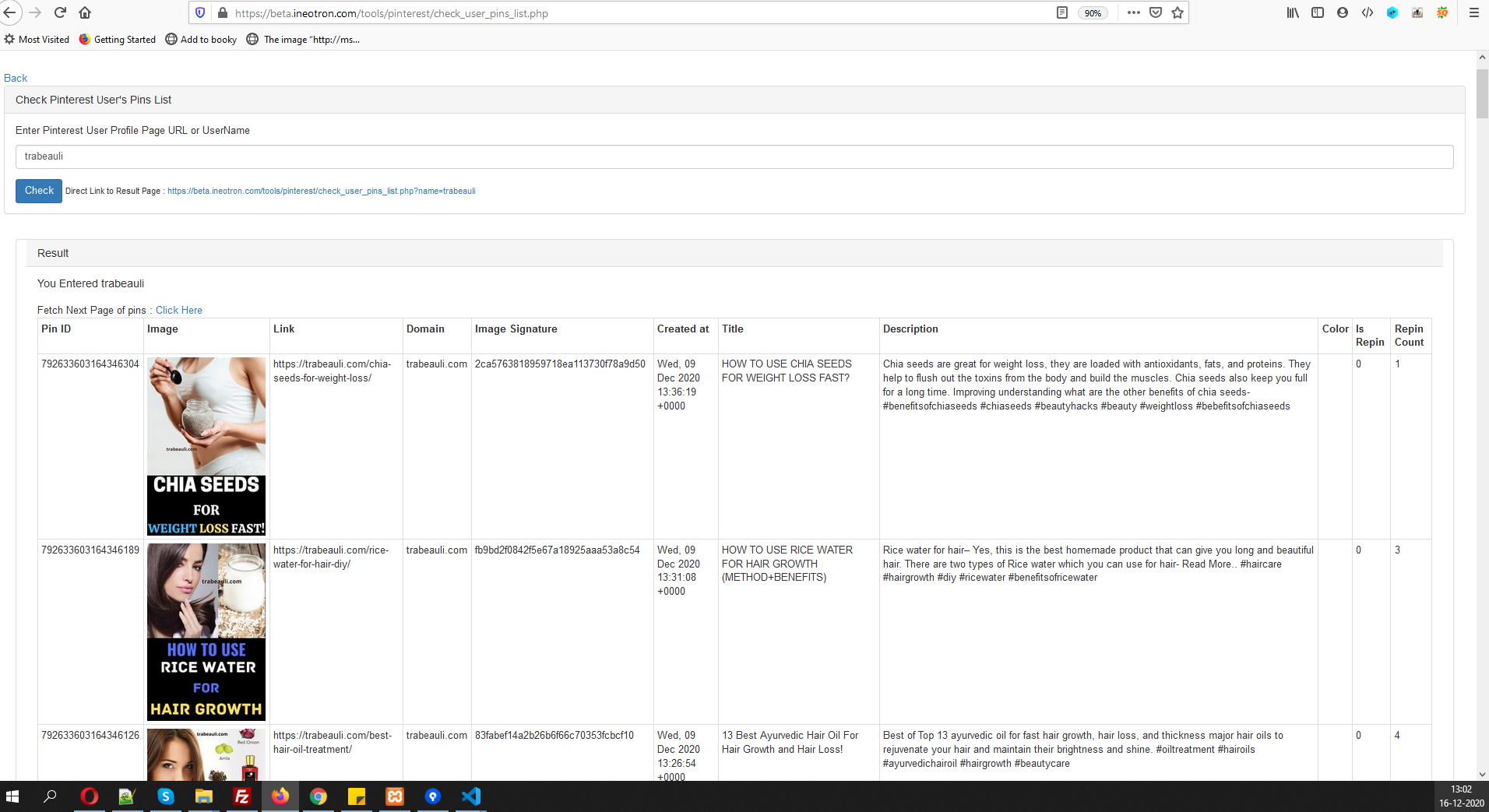
Task: Open the Firefox hamburger menu
Action: click(x=1473, y=12)
